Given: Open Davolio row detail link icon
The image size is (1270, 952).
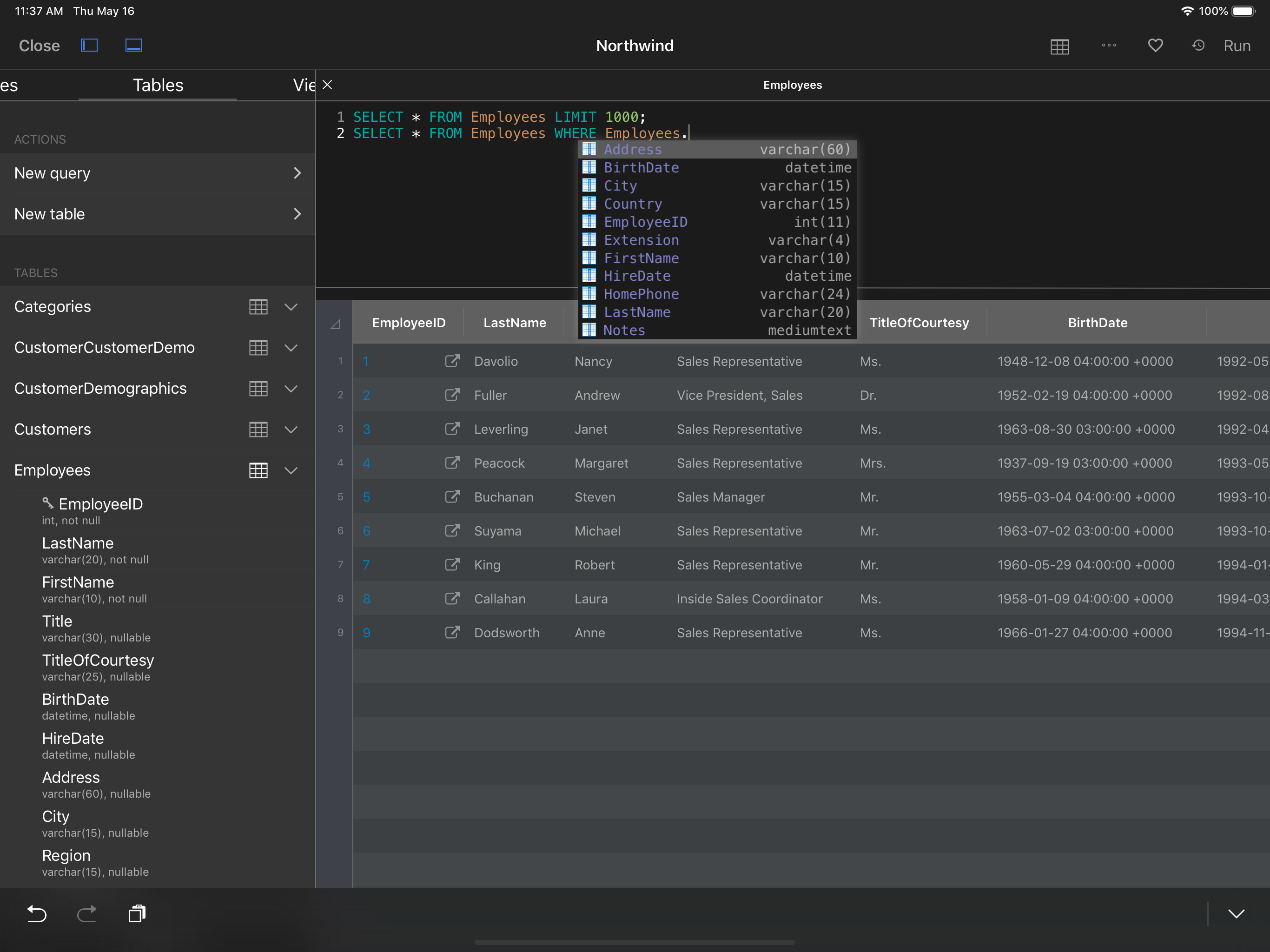Looking at the screenshot, I should pos(452,361).
